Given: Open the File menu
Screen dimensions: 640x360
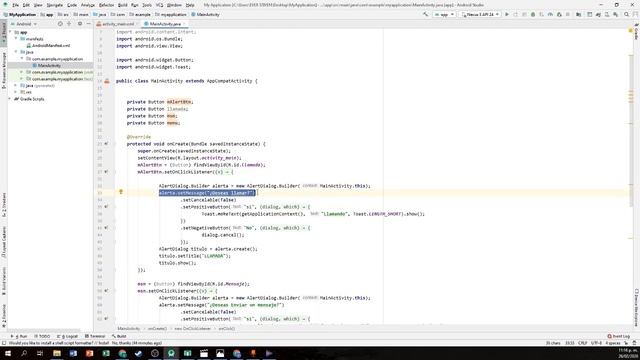Looking at the screenshot, I should point(16,5).
